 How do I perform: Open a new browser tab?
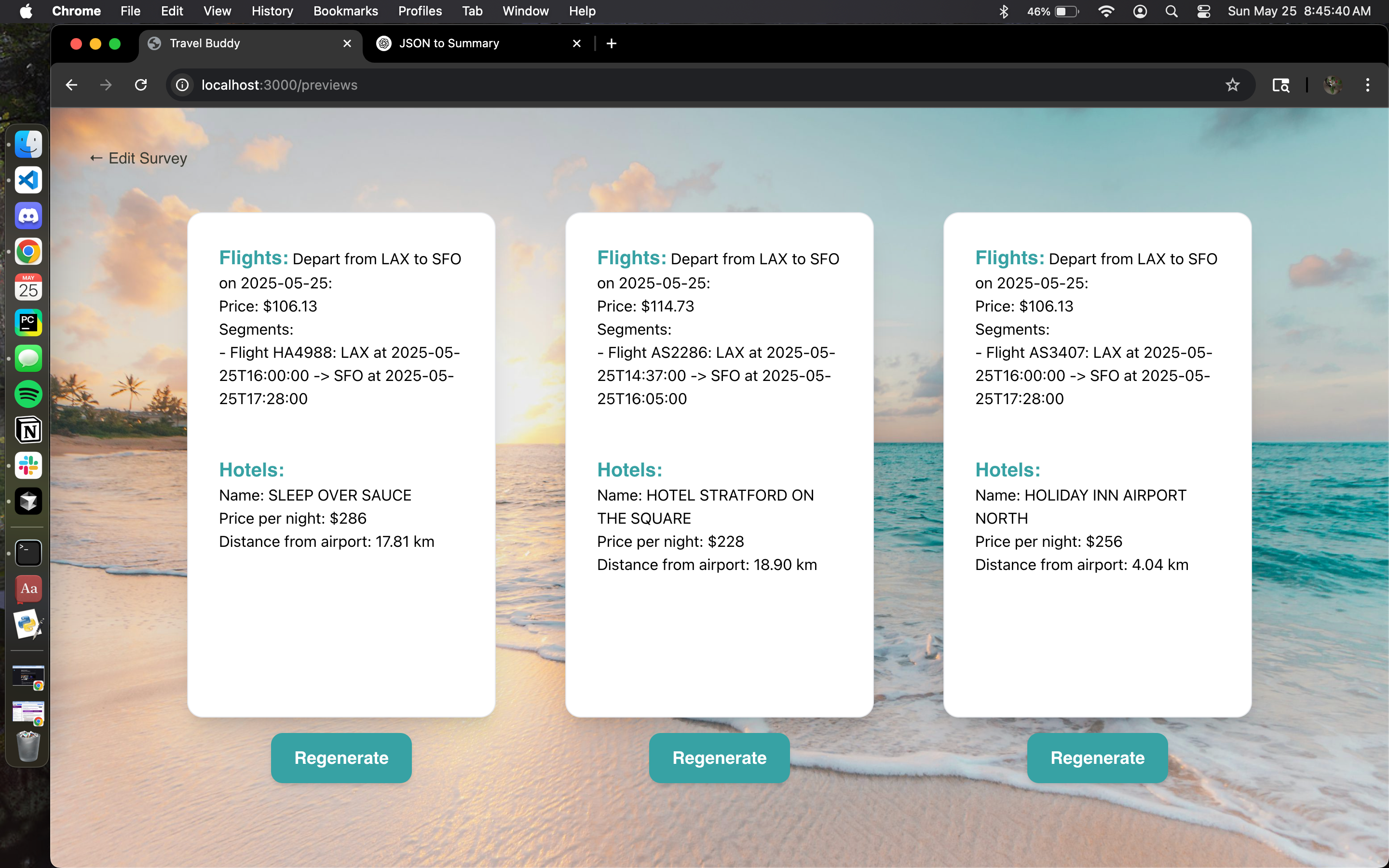[611, 43]
